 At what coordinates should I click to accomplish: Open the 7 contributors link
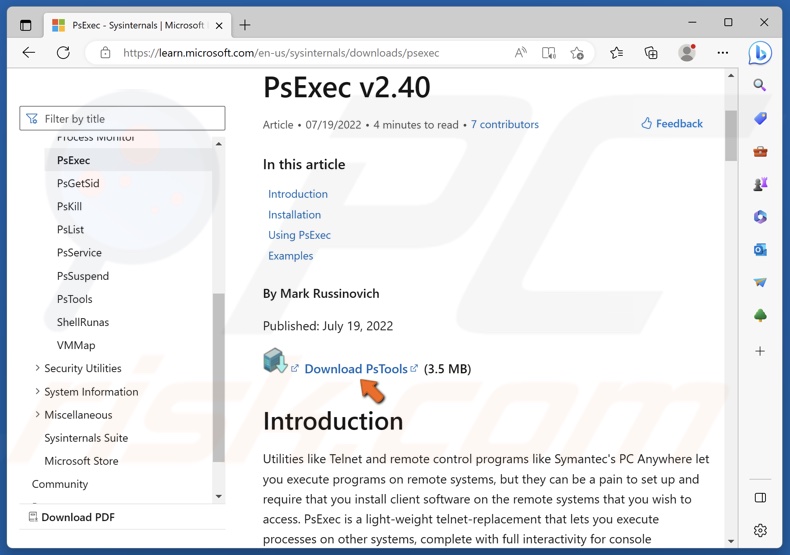point(504,125)
